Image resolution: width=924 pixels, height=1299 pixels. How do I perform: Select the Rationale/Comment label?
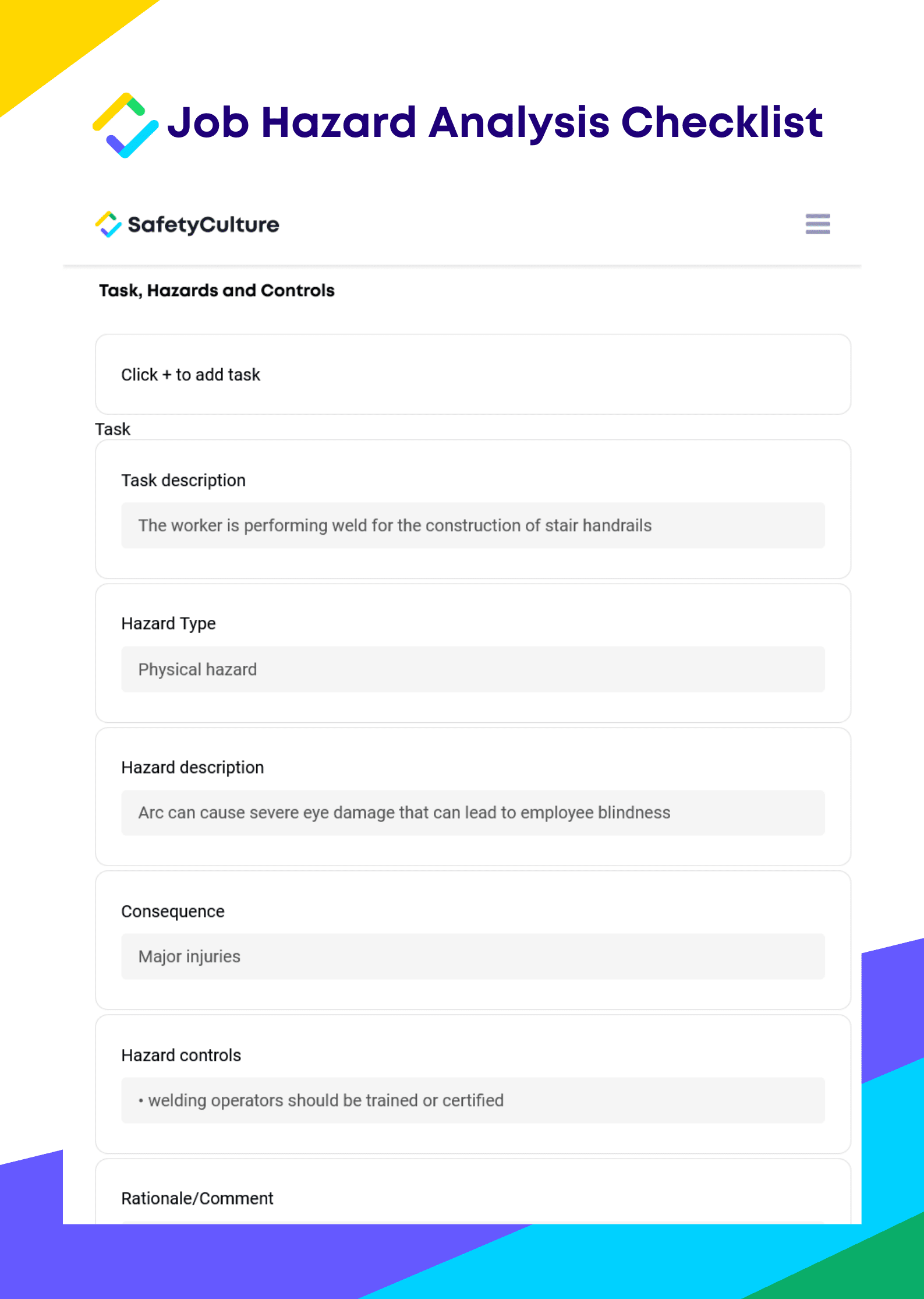pos(197,1198)
